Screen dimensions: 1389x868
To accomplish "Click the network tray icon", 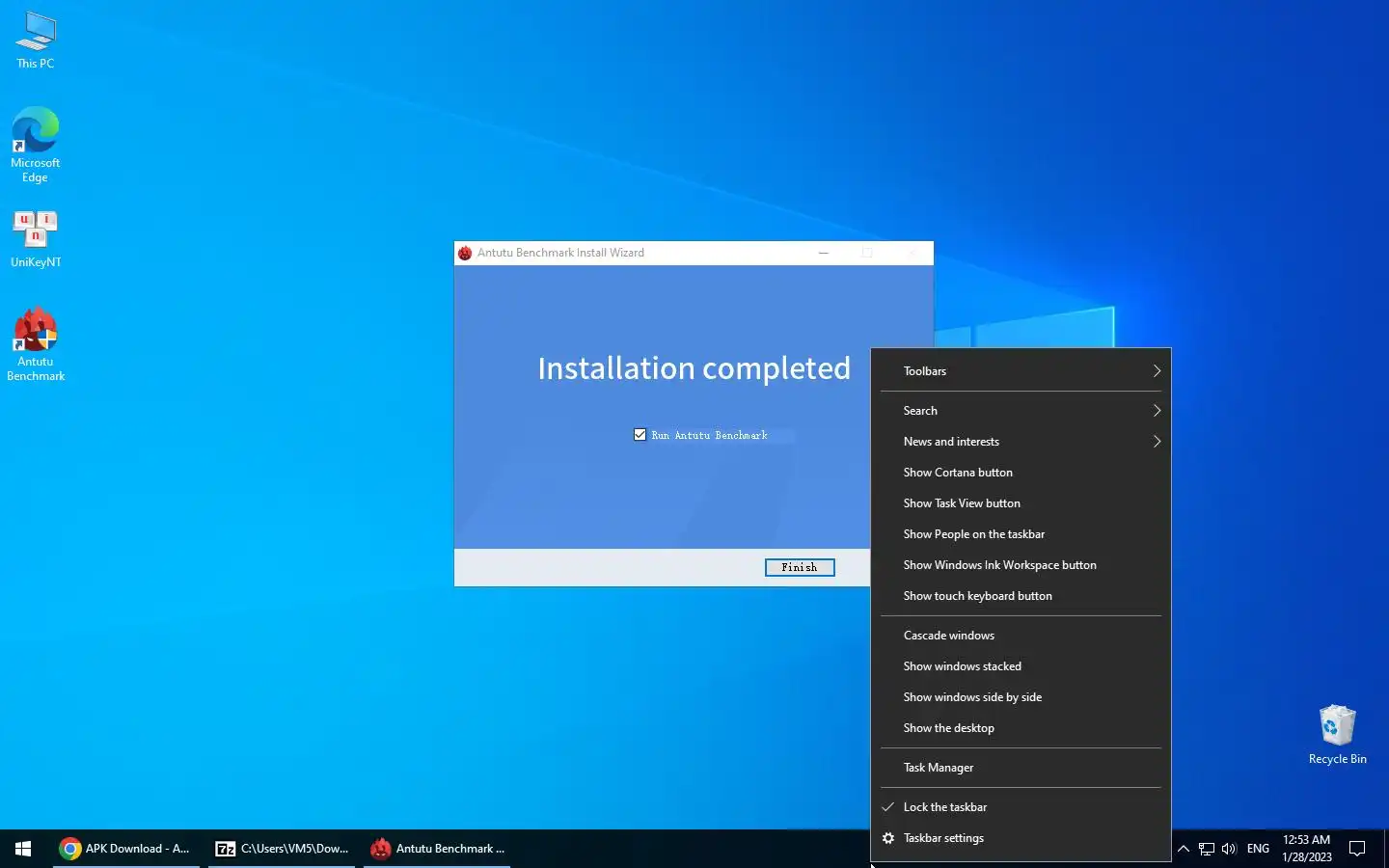I will tap(1207, 849).
